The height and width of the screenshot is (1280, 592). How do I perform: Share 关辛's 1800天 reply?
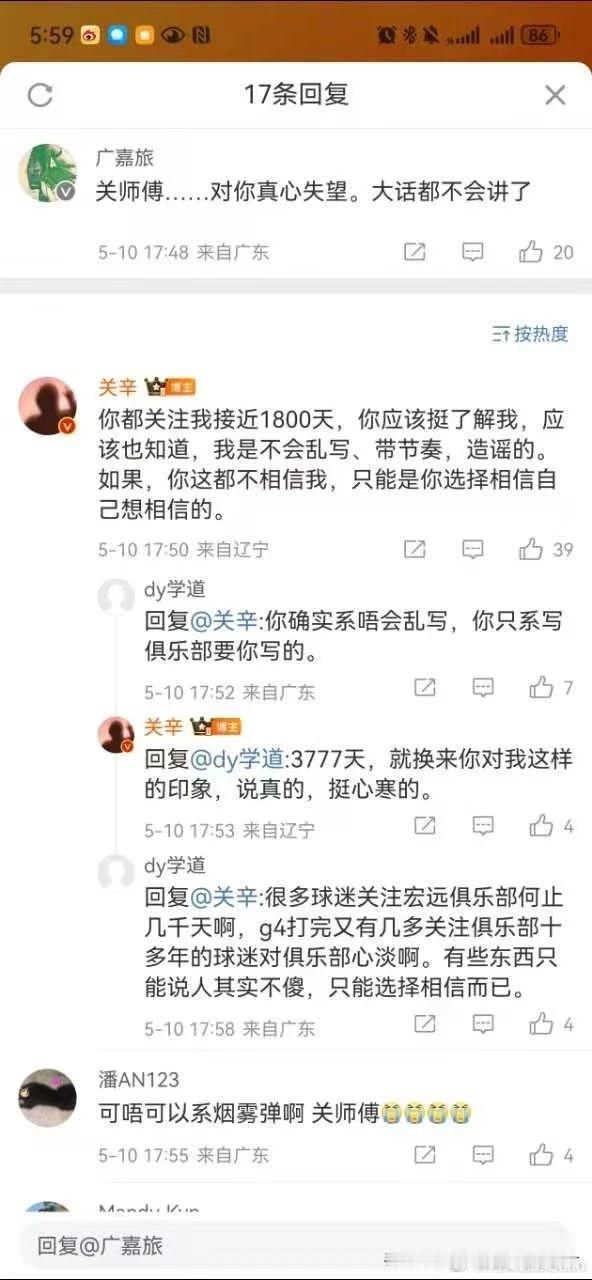415,549
